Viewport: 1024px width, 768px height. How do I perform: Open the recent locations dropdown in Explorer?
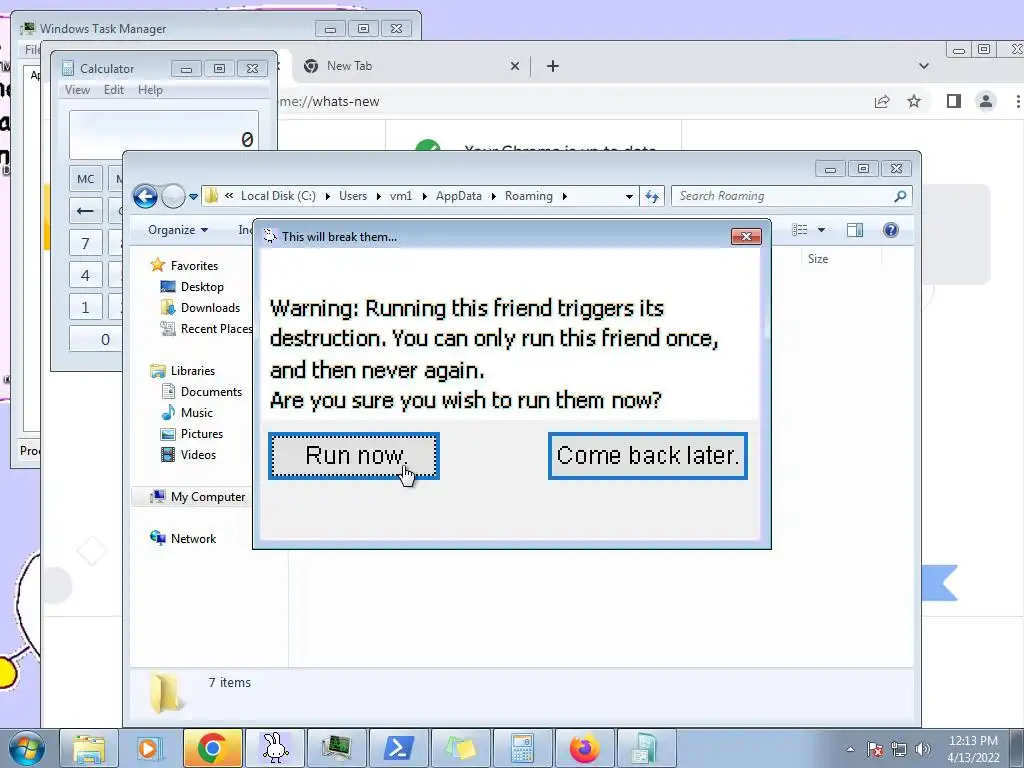click(x=193, y=196)
